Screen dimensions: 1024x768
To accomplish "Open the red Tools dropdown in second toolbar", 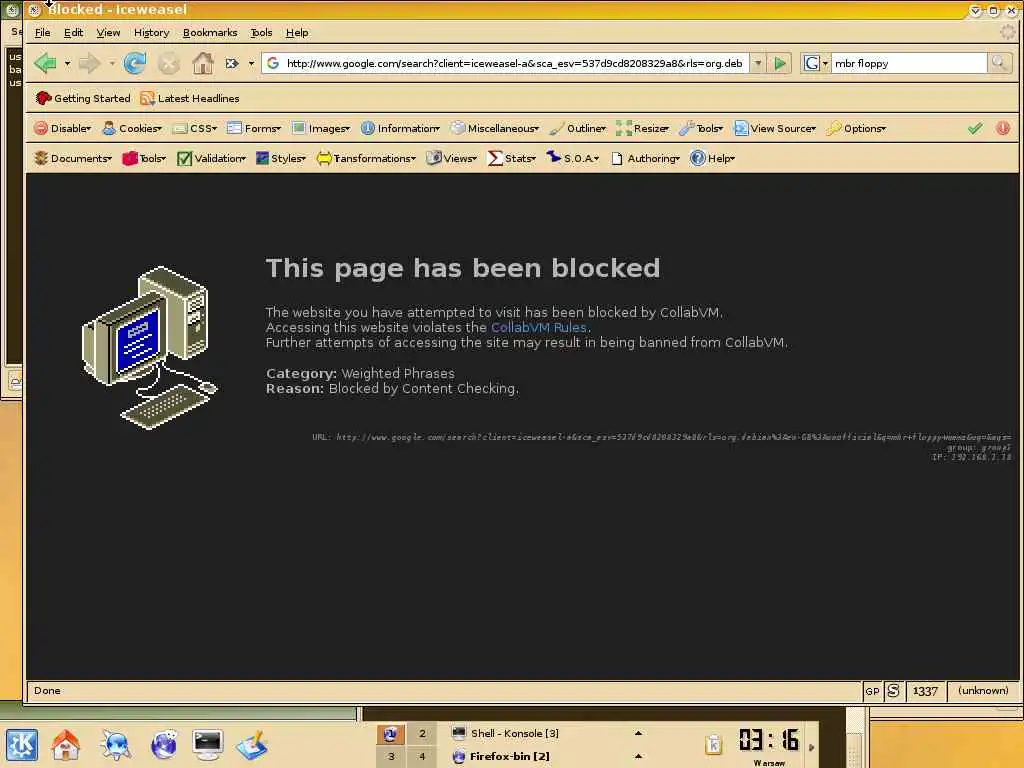I will 144,159.
